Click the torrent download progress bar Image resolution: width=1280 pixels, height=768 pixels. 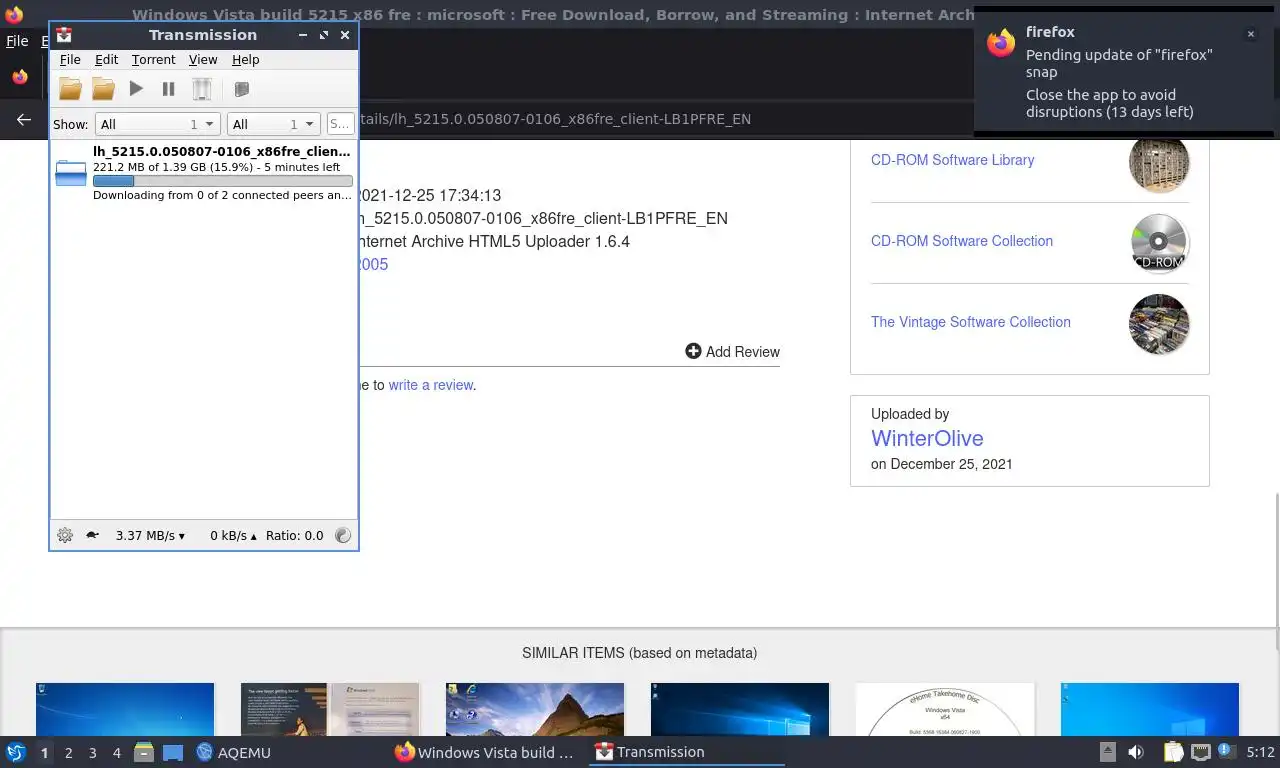coord(222,181)
